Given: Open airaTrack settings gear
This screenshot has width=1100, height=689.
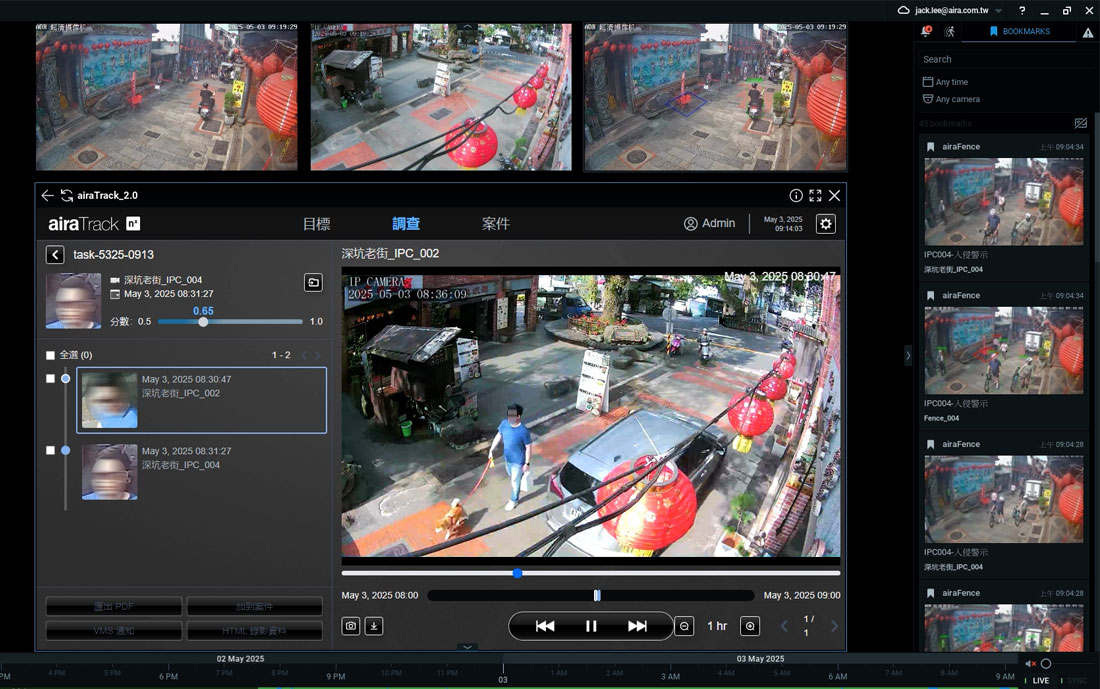Looking at the screenshot, I should pos(826,224).
